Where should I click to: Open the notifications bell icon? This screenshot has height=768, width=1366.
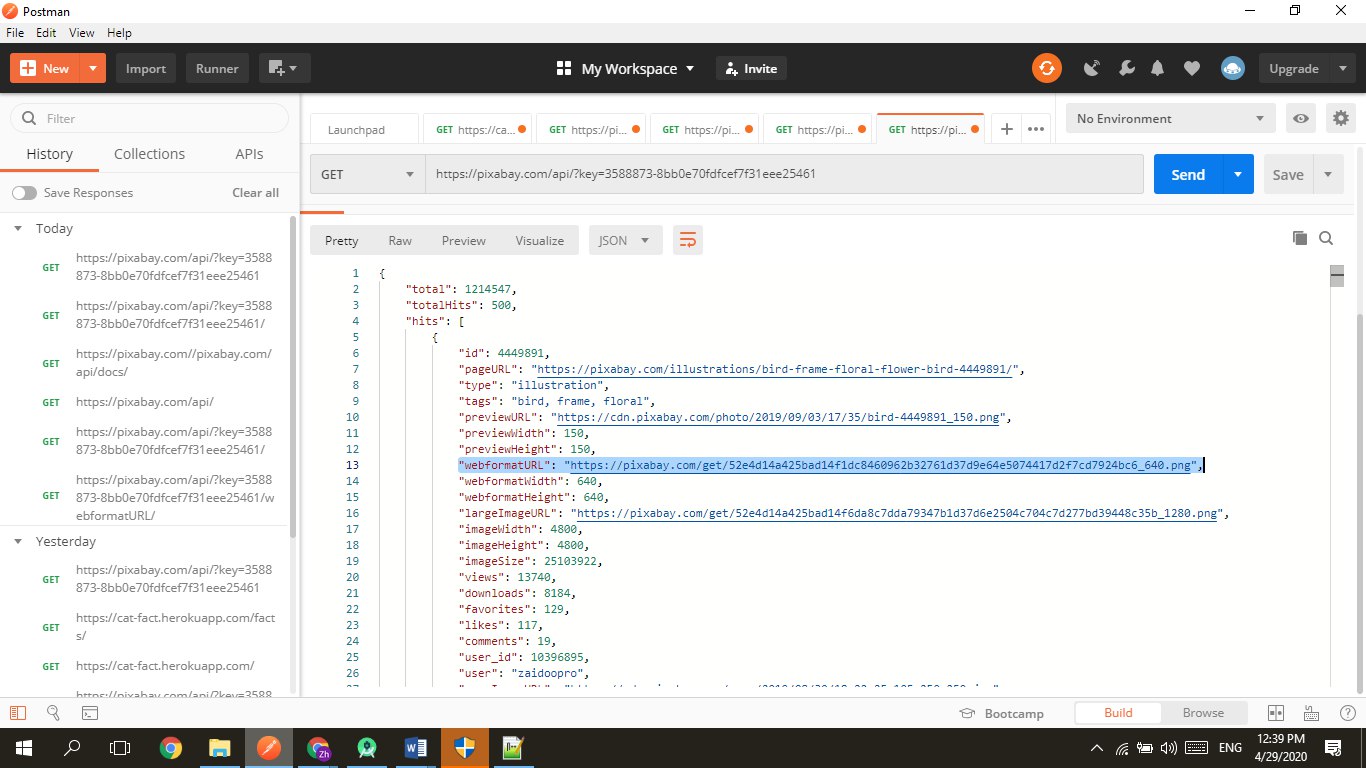[x=1158, y=68]
